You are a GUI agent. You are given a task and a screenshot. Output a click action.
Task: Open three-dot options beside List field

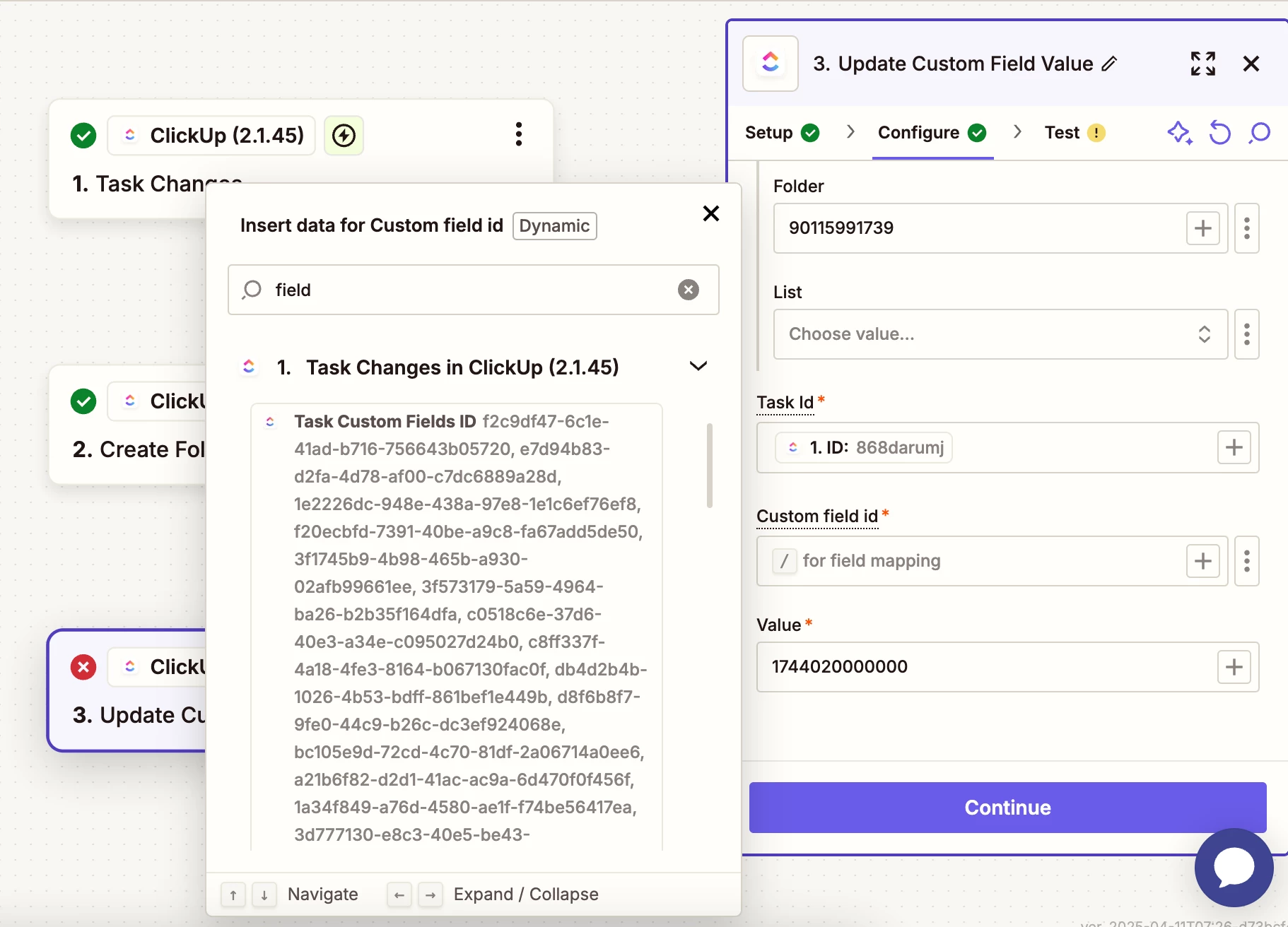1247,334
